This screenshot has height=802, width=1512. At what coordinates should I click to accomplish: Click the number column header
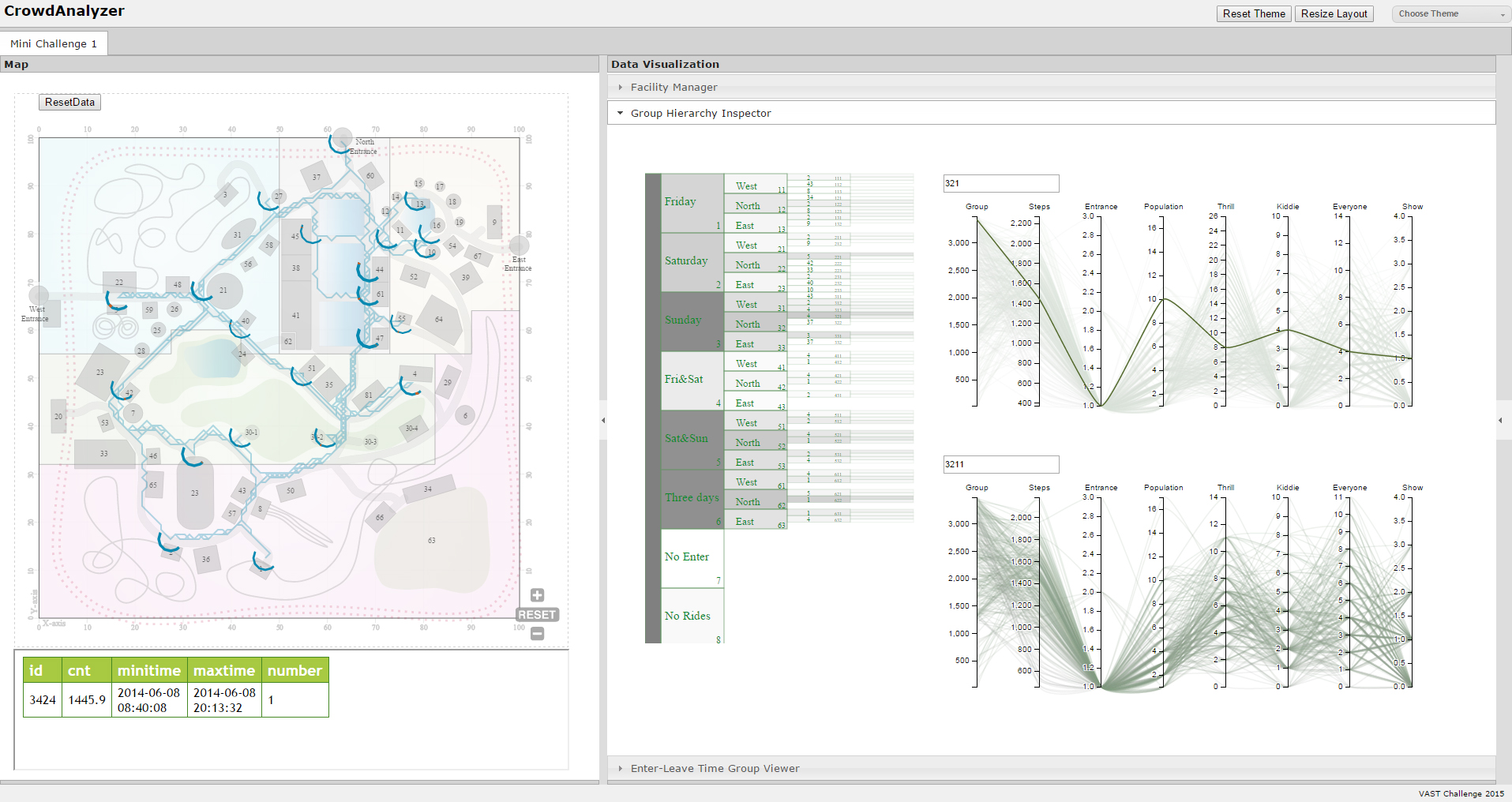click(295, 670)
